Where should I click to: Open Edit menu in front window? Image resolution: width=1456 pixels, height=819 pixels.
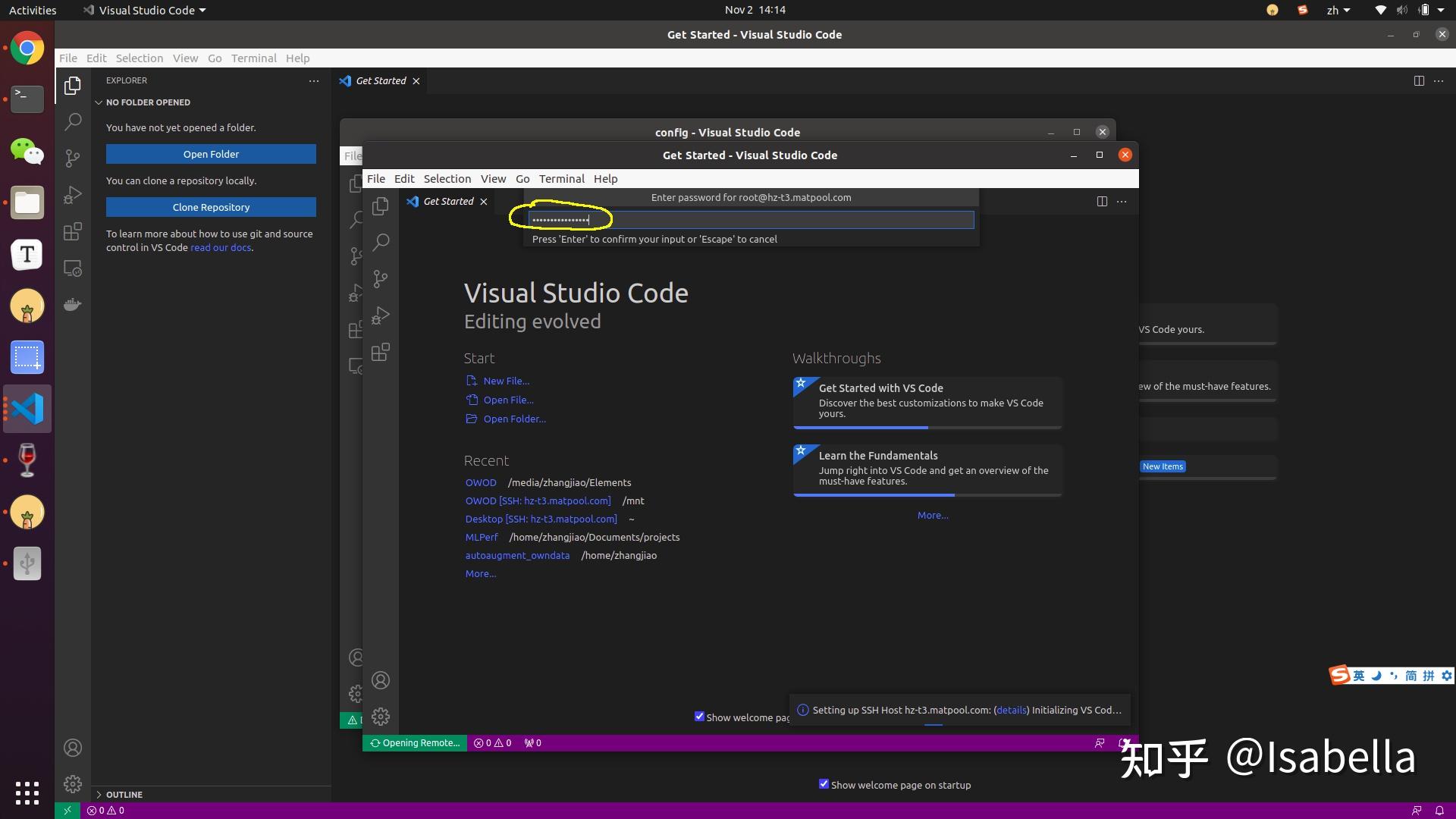click(404, 179)
